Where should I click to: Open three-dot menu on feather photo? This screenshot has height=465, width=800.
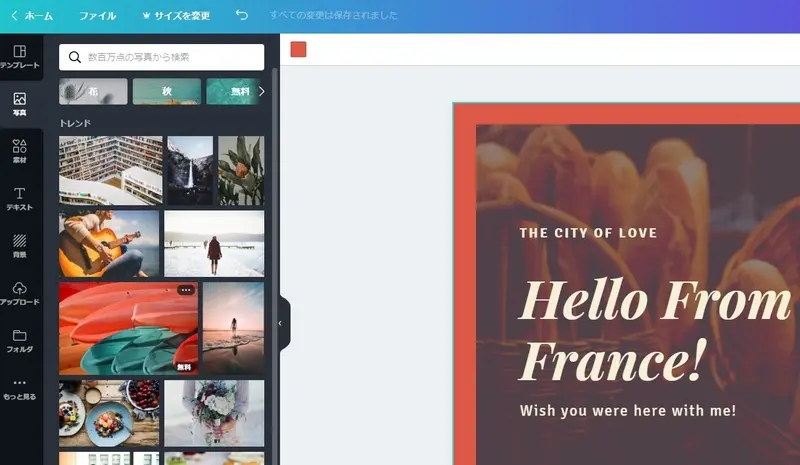pos(185,290)
